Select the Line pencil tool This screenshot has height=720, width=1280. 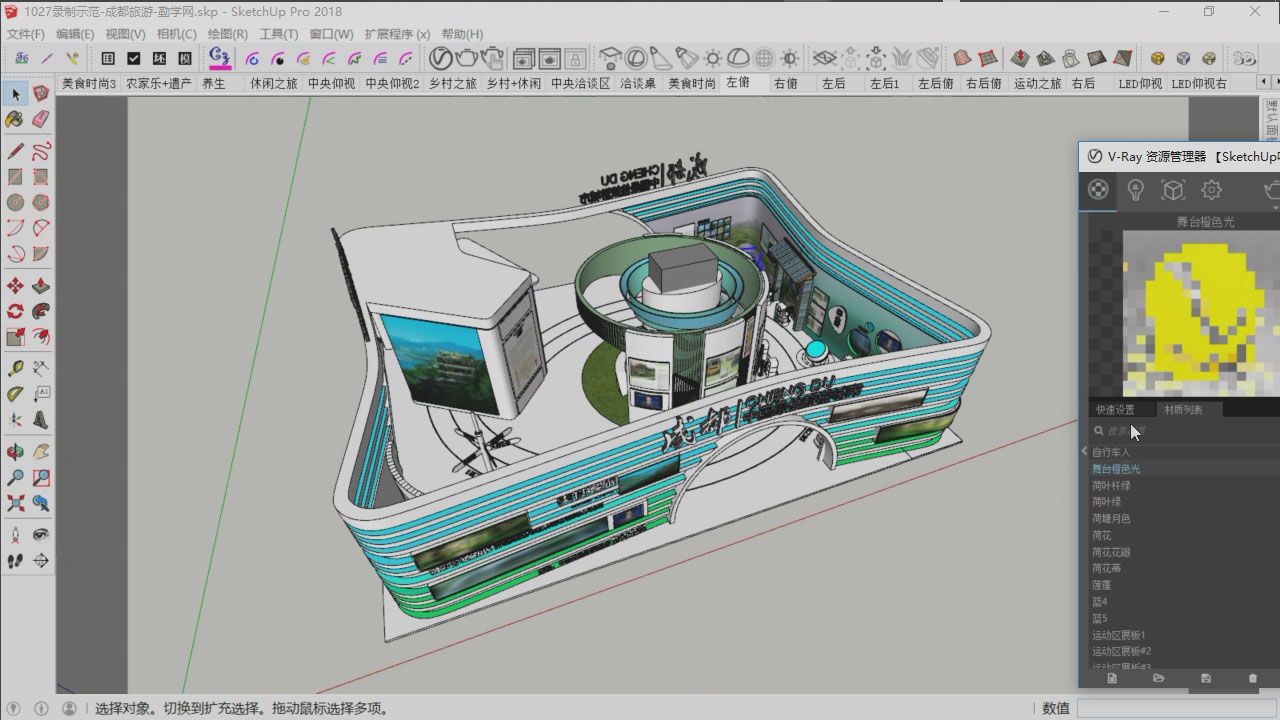point(15,152)
